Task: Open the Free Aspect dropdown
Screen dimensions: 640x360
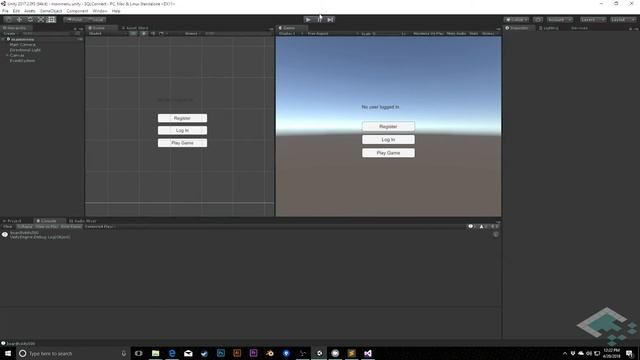Action: pyautogui.click(x=332, y=33)
